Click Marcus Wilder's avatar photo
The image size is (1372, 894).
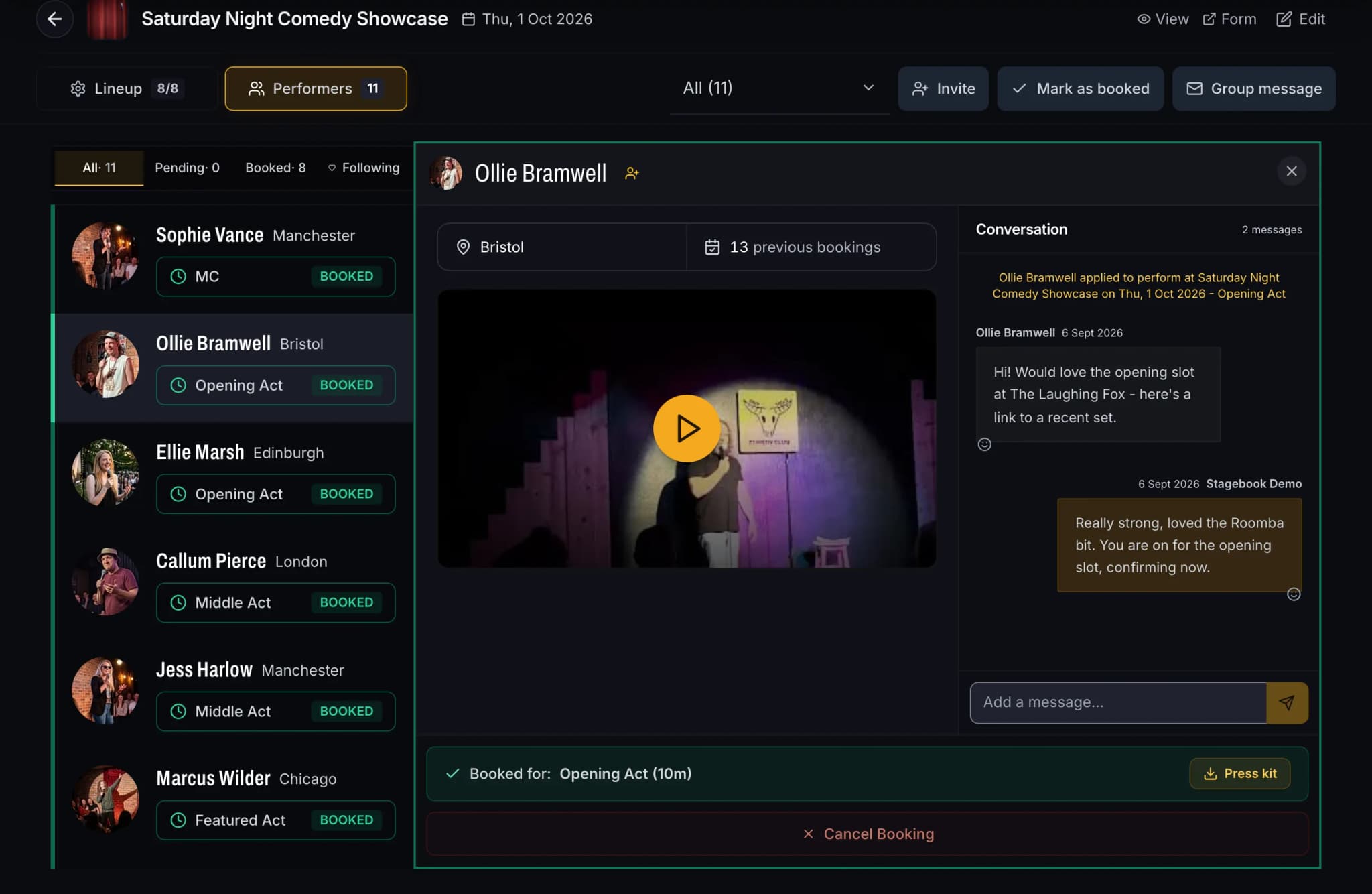click(105, 799)
